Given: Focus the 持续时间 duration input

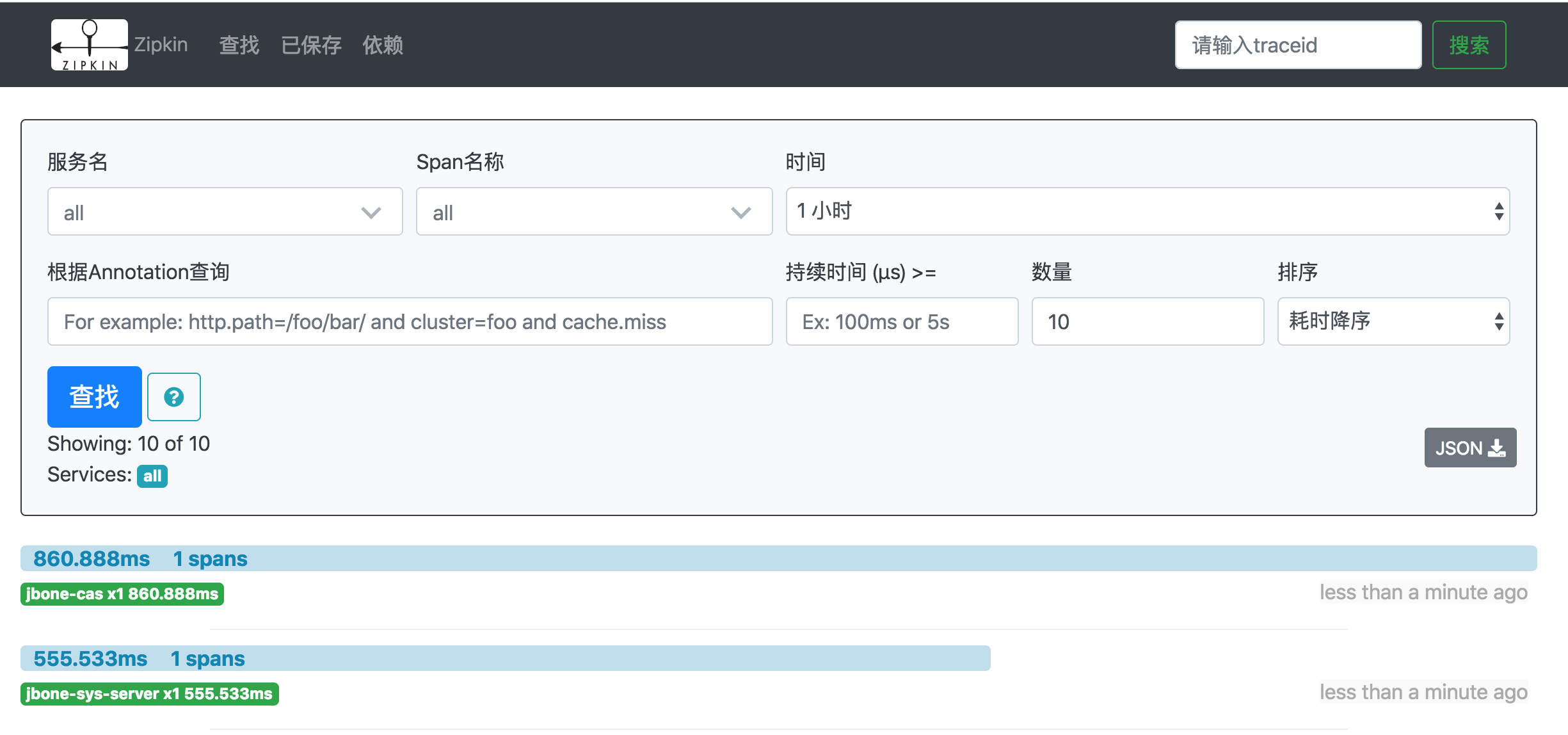Looking at the screenshot, I should point(901,321).
